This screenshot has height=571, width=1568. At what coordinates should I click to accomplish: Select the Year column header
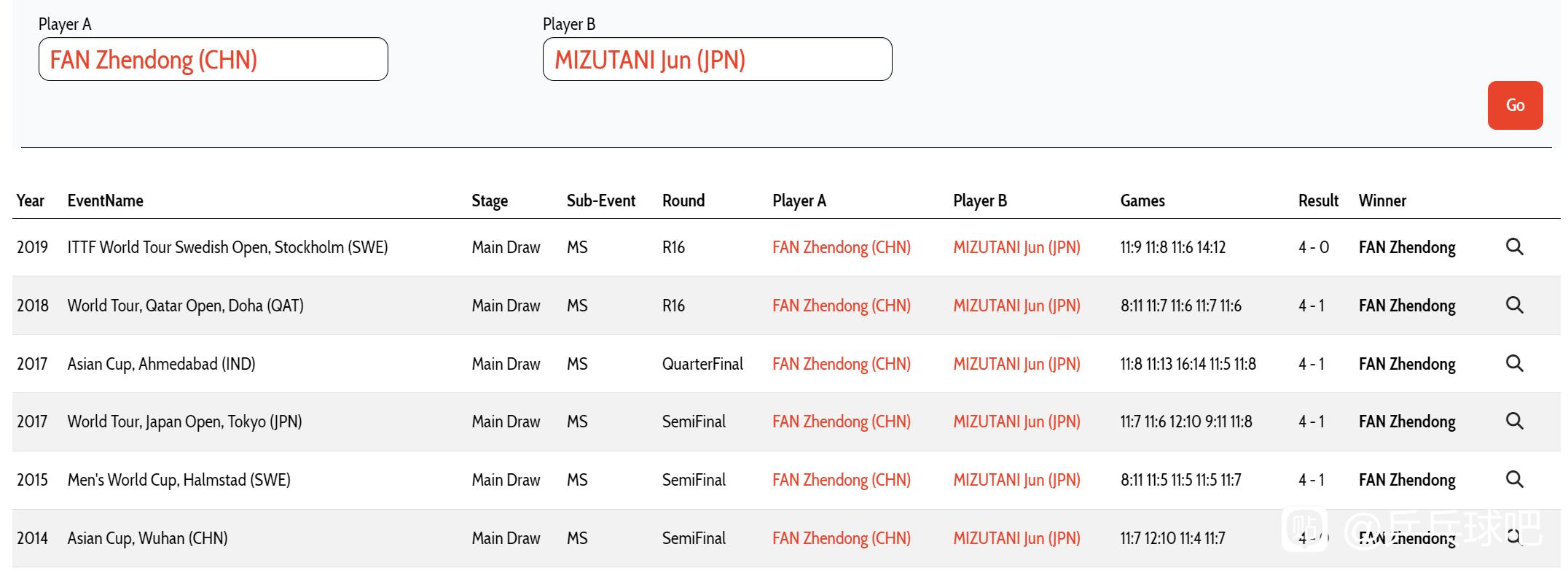coord(31,201)
